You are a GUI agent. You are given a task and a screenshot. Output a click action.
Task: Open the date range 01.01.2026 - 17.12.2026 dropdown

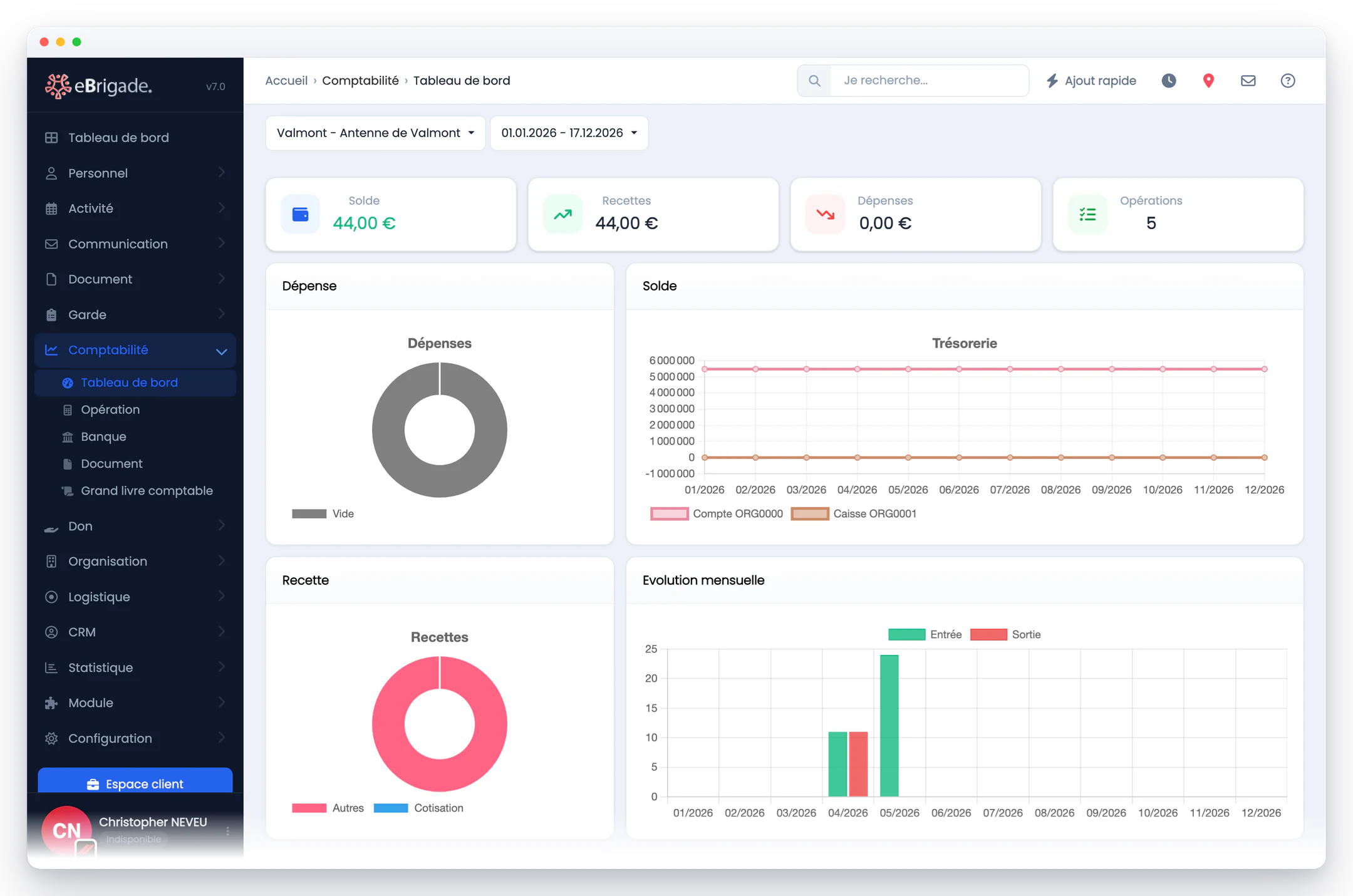pos(569,133)
